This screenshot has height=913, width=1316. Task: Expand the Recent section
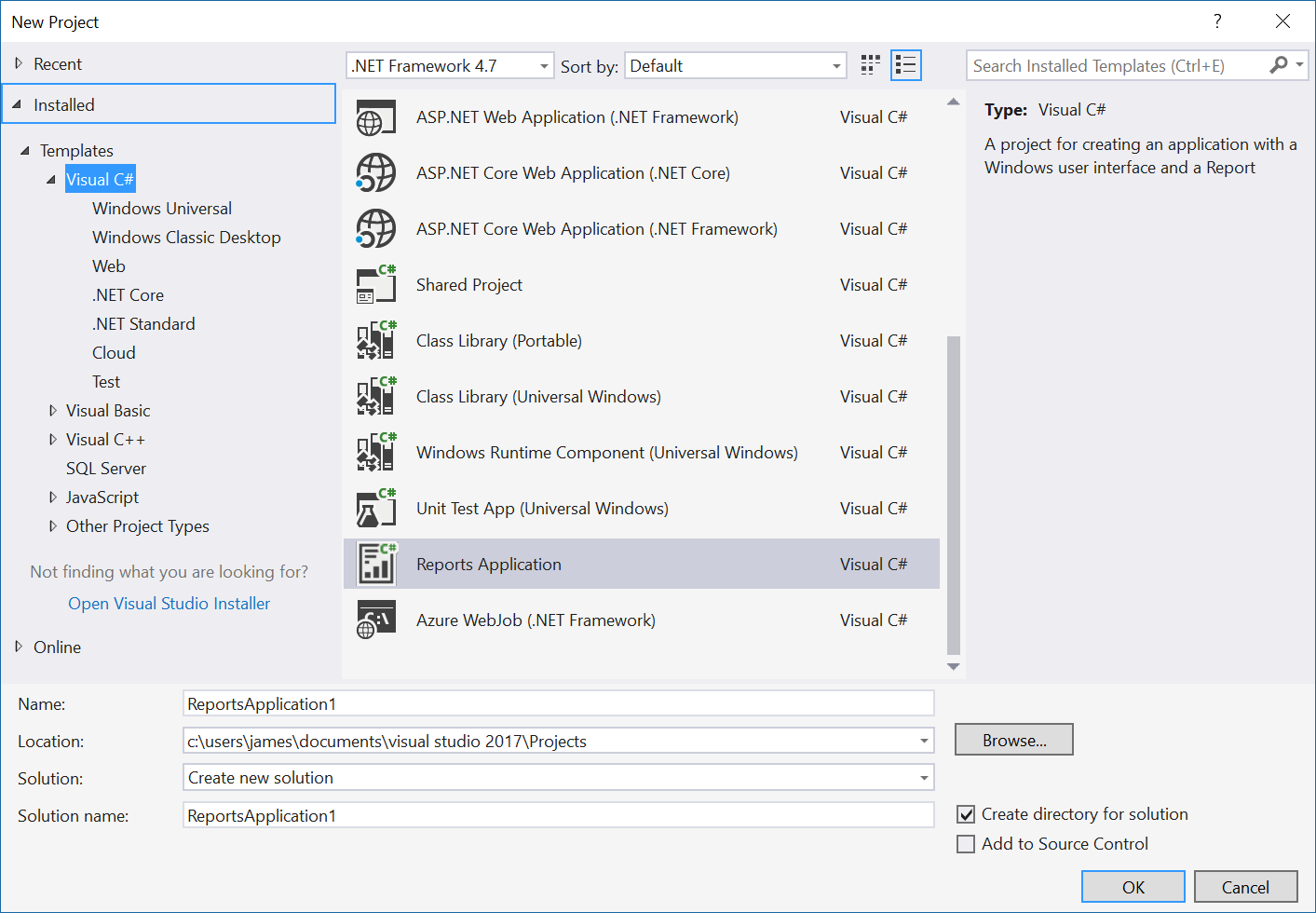point(19,63)
